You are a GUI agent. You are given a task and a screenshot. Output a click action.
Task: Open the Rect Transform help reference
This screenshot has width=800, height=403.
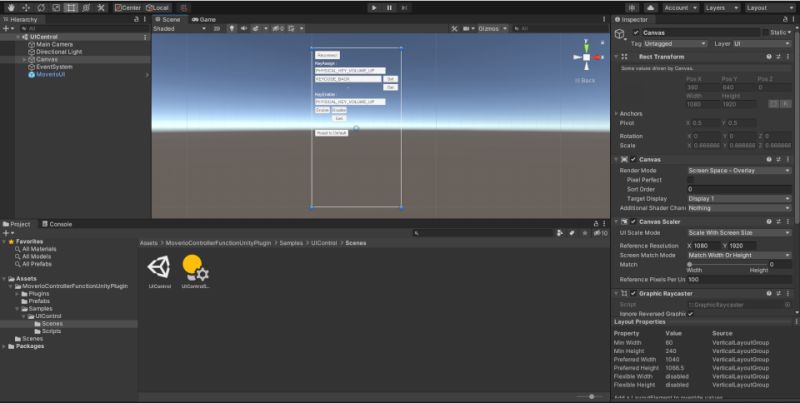(769, 57)
